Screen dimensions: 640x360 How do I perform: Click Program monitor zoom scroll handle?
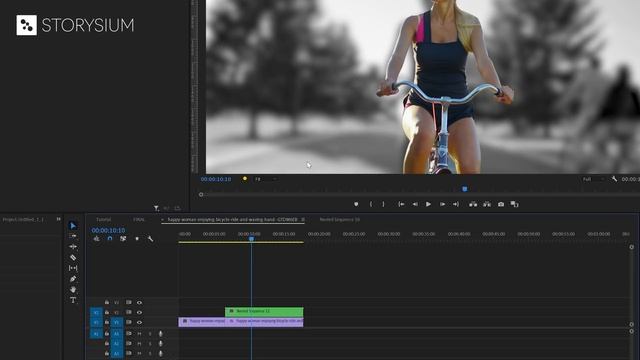click(x=201, y=195)
